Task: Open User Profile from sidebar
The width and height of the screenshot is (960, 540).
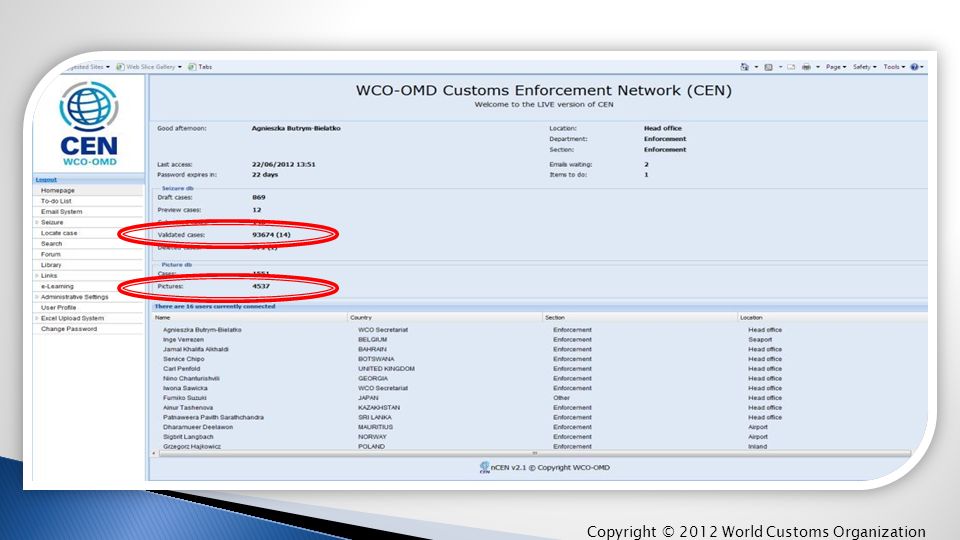Action: pyautogui.click(x=58, y=307)
